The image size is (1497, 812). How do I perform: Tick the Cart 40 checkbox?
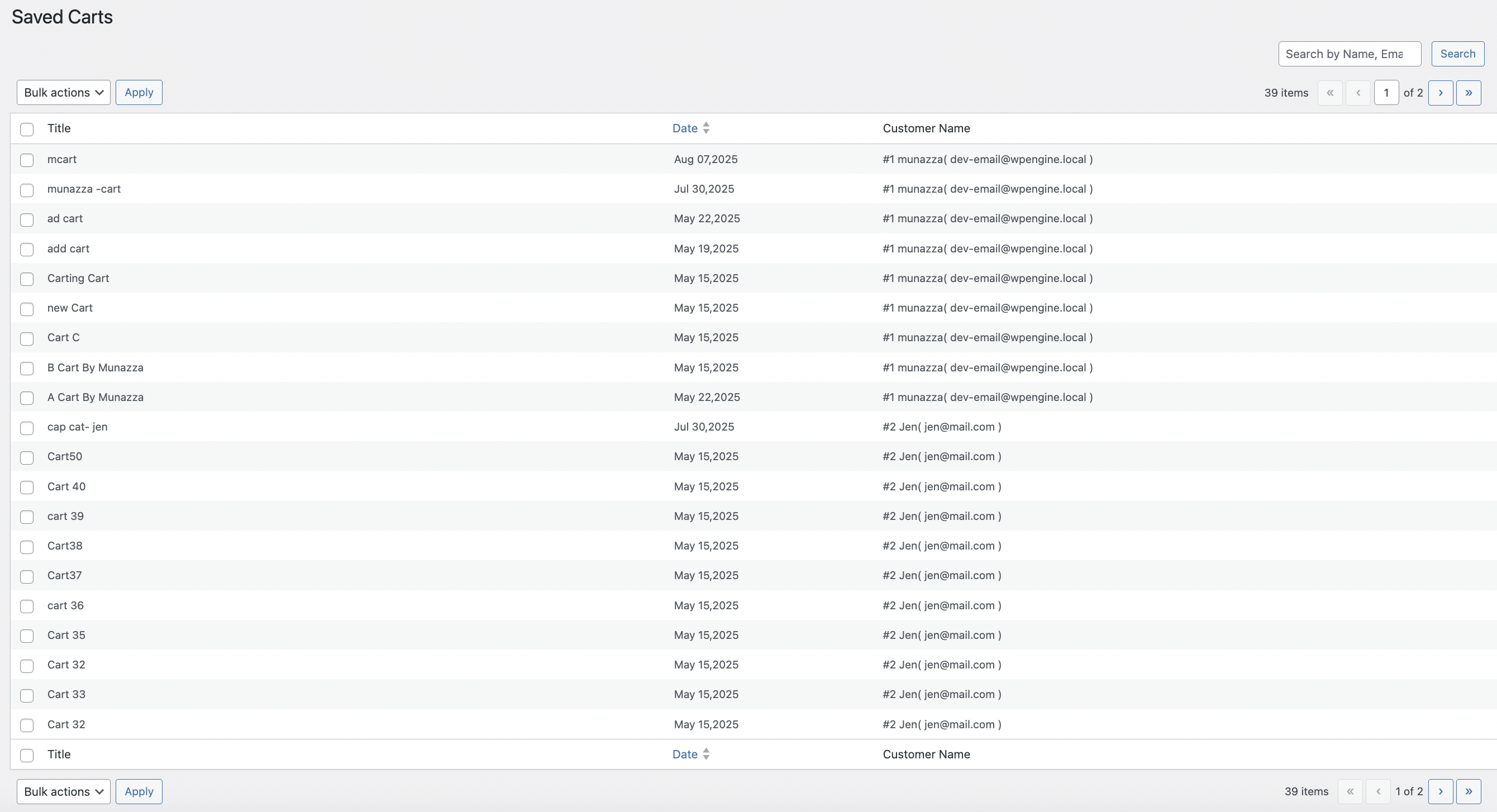coord(27,488)
